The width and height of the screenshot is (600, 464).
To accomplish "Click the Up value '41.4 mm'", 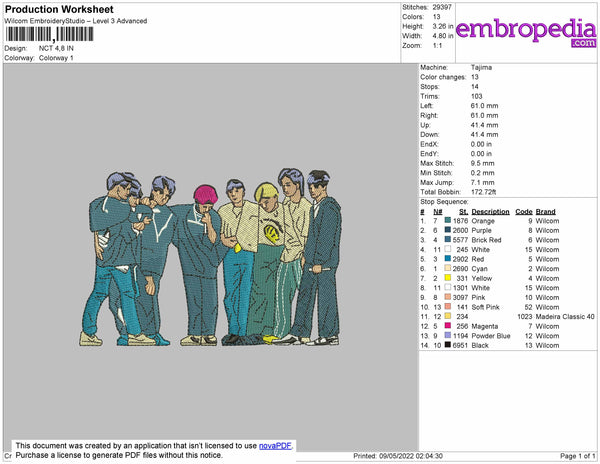I will (x=484, y=125).
